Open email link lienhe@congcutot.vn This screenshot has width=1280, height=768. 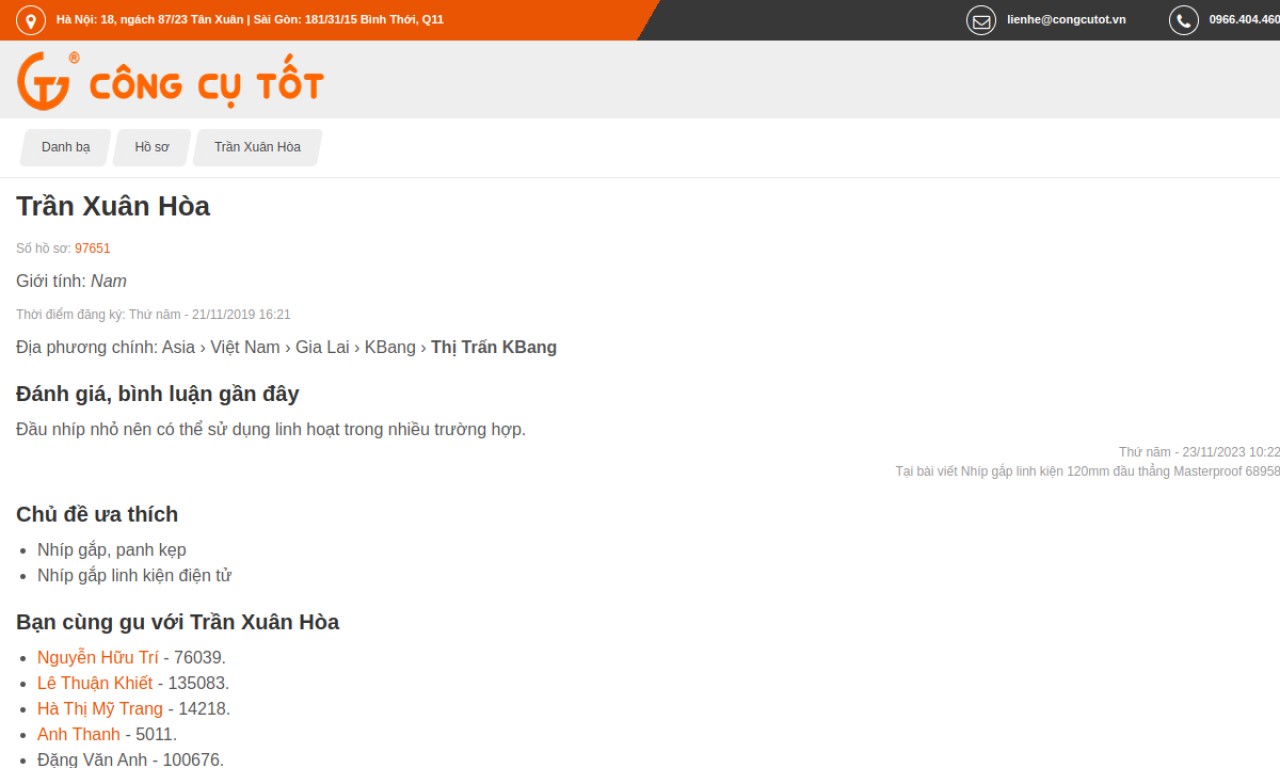coord(1066,20)
